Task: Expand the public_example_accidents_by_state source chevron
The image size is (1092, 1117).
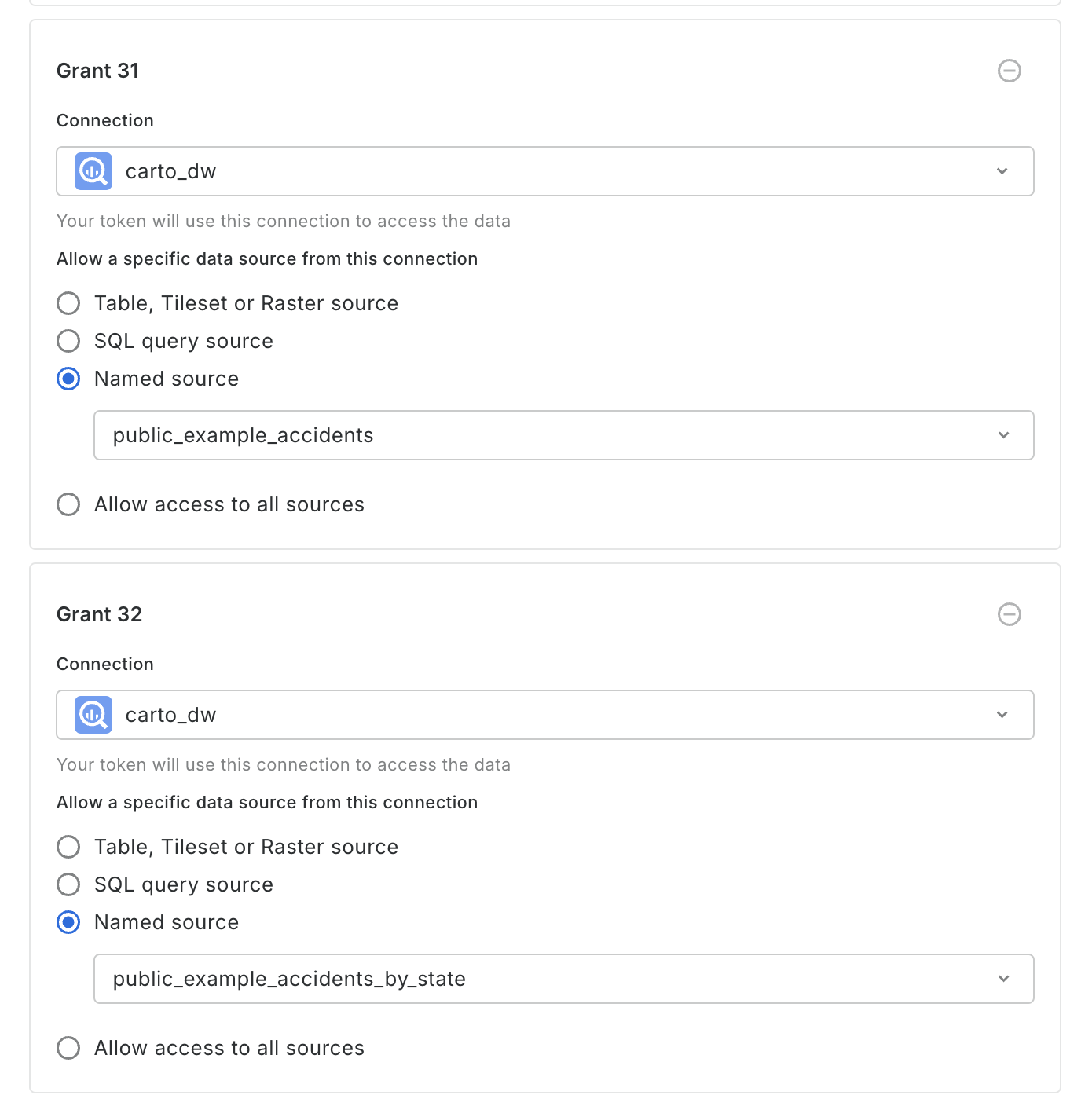Action: (1003, 979)
